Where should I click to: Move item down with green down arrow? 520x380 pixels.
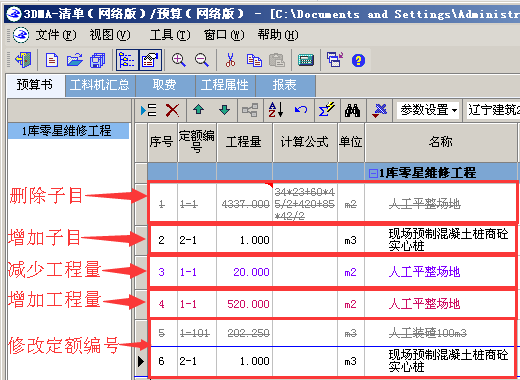tap(224, 110)
